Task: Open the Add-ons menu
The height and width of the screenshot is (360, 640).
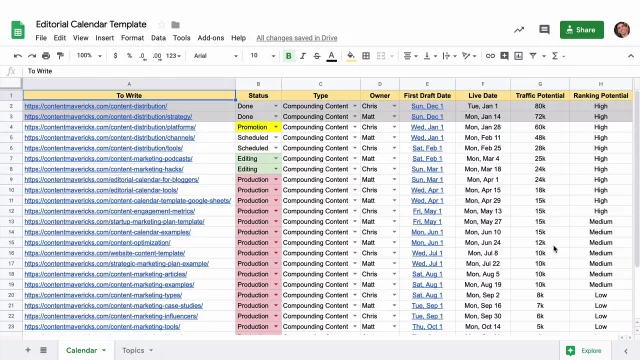Action: coord(211,38)
